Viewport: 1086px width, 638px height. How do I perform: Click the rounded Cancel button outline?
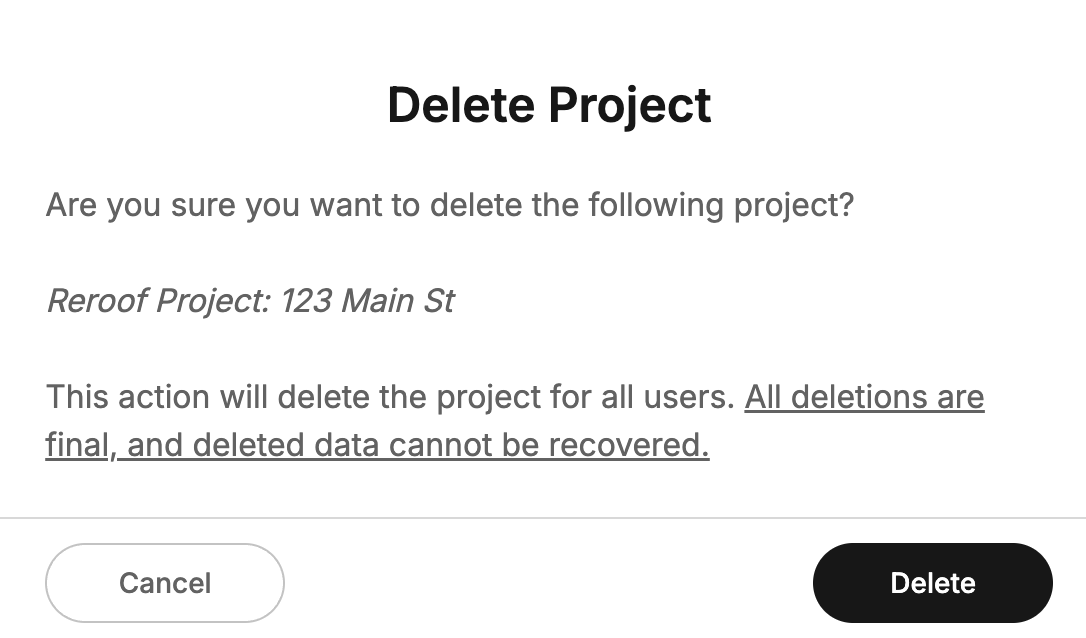(164, 583)
